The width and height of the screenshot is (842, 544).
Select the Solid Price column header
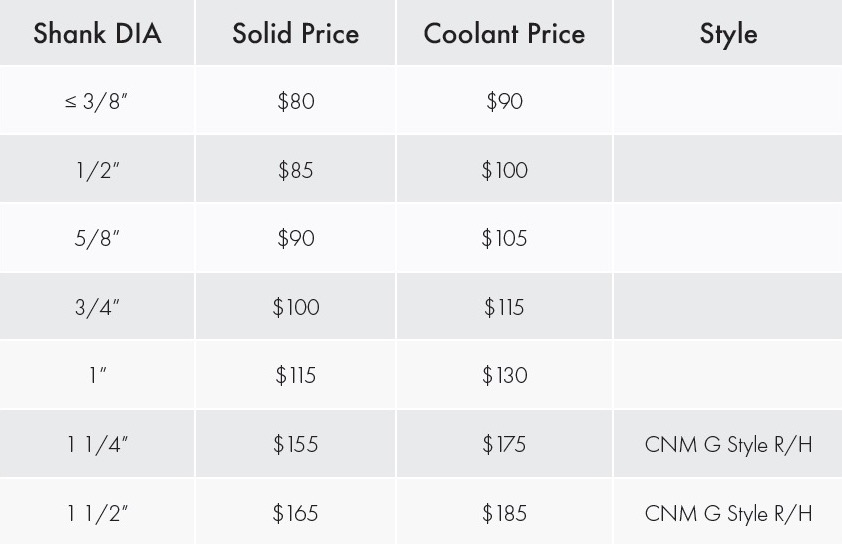pos(295,33)
